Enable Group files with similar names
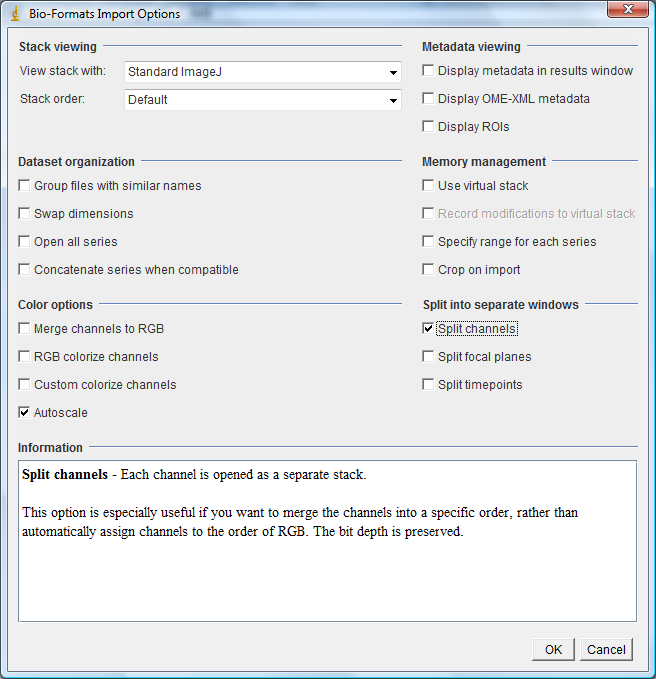Screen dimensions: 656x679 (25, 186)
